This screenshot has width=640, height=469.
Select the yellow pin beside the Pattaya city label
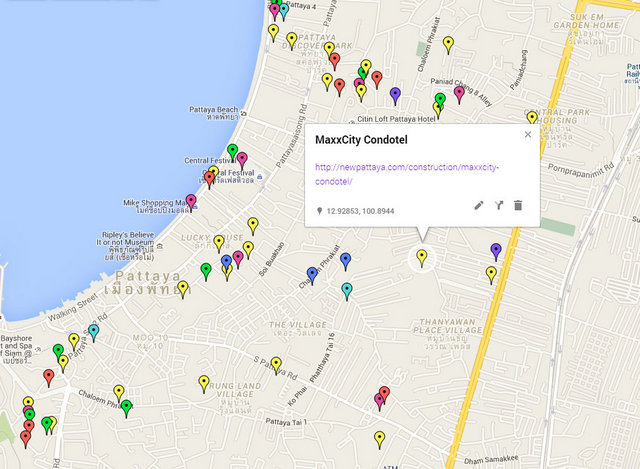183,289
